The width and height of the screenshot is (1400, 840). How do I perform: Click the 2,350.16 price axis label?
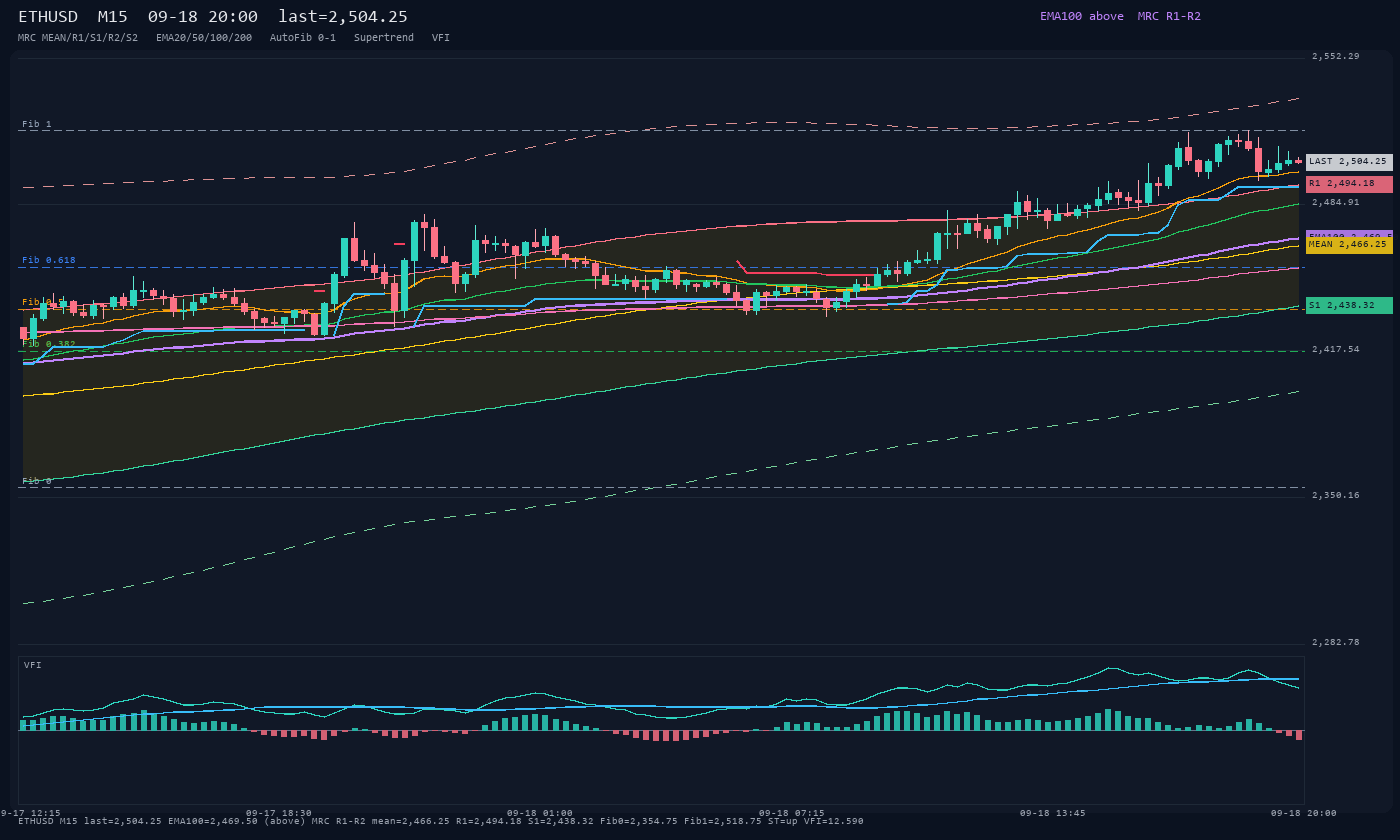tap(1336, 495)
